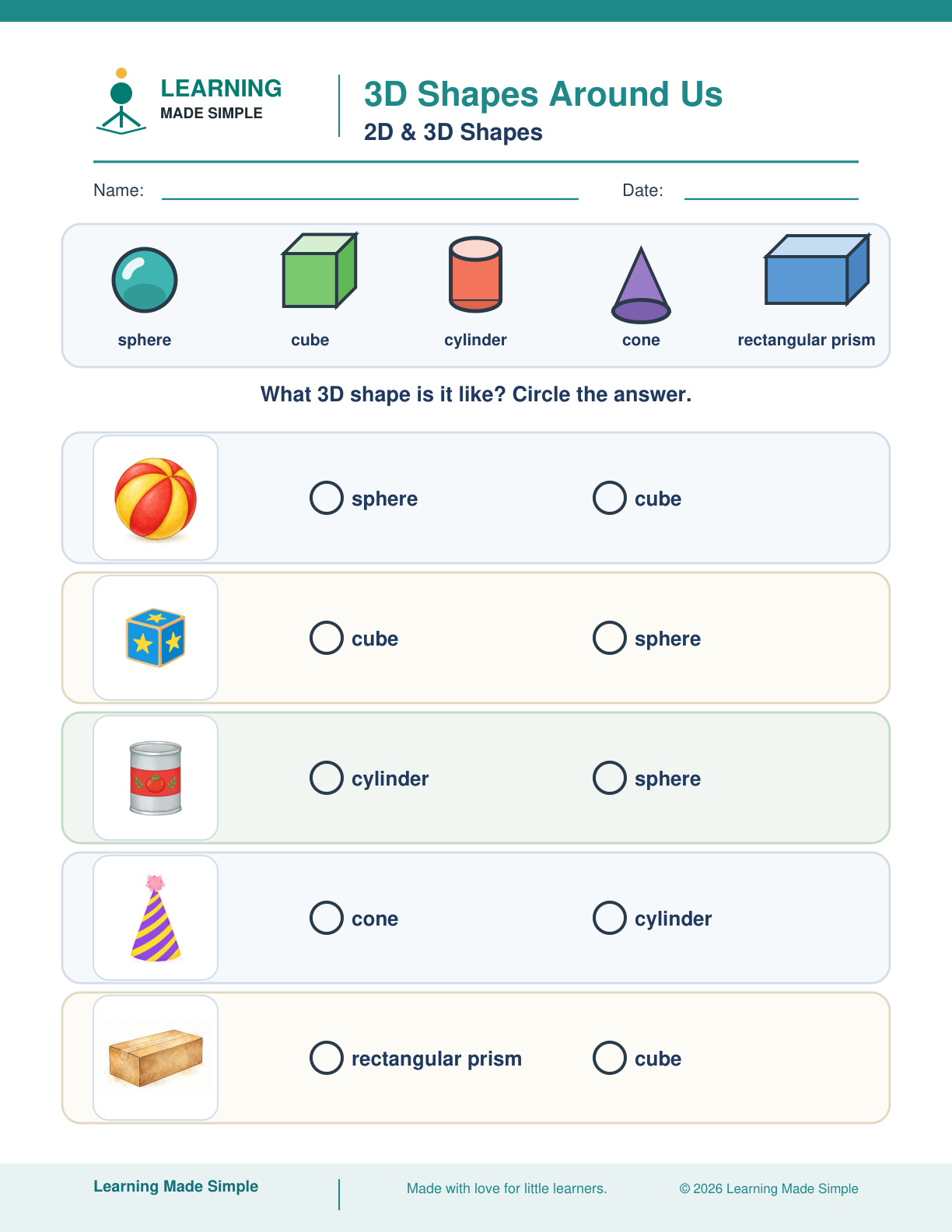Select rectangular prism circle in box row

tap(327, 1058)
